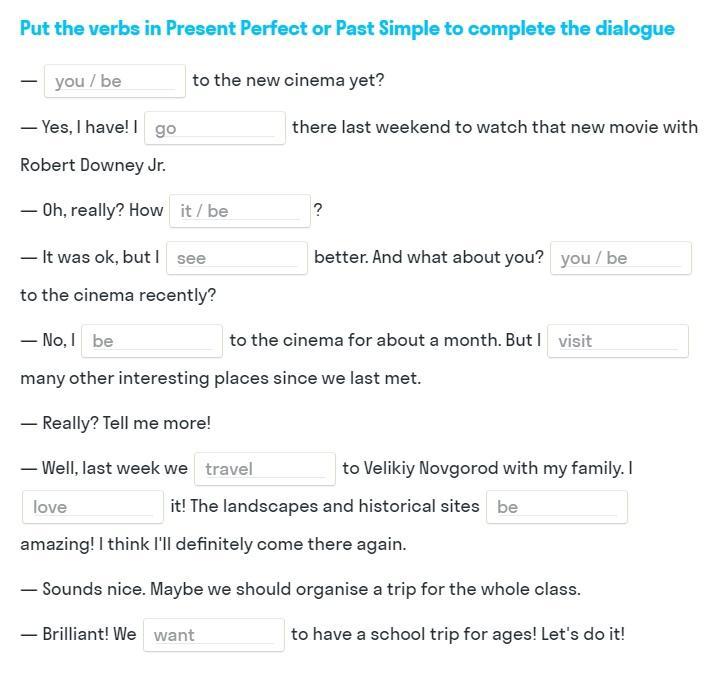The height and width of the screenshot is (674, 721).
Task: Click the sentence 'I think I'll definitely come there again'
Action: pyautogui.click(x=252, y=544)
